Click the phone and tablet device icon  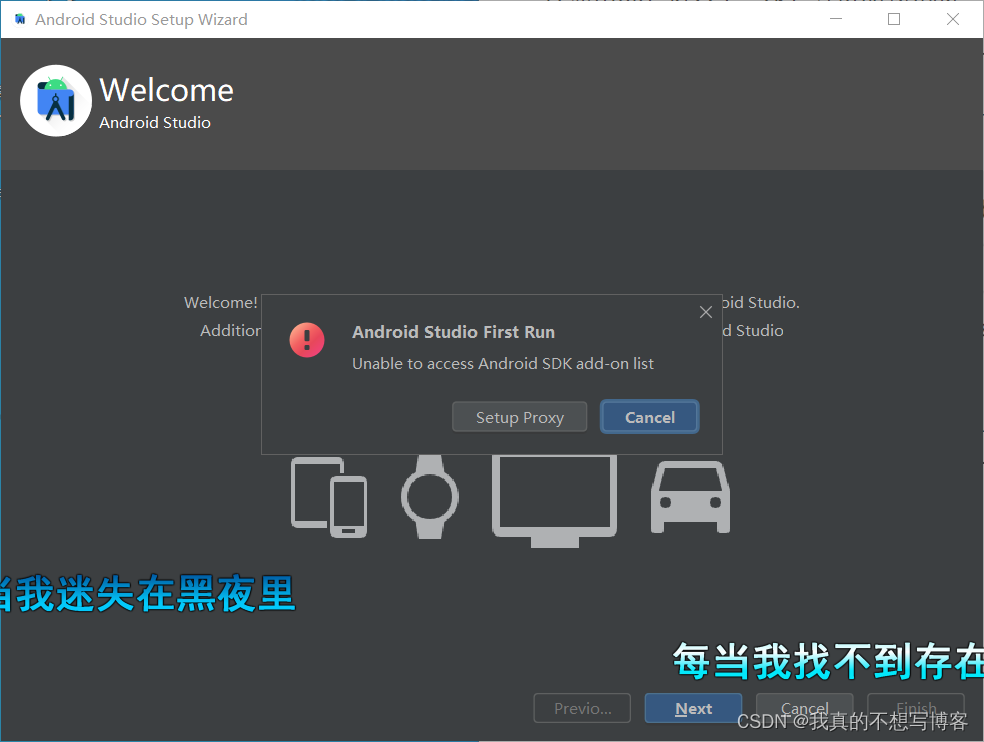[x=329, y=497]
